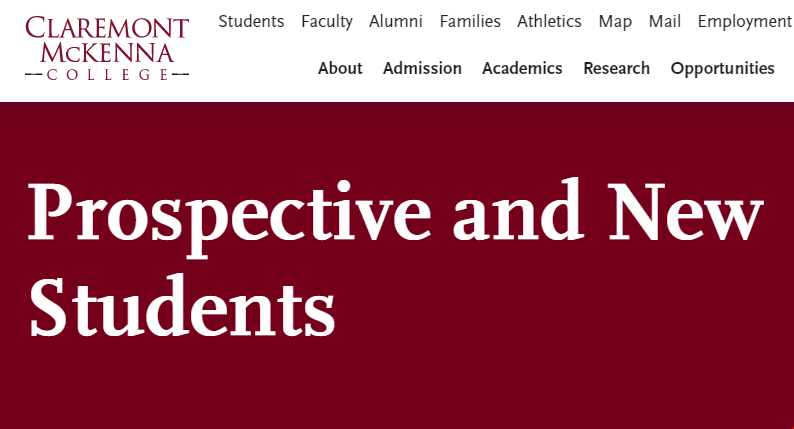
Task: Open the Alumni link
Action: (395, 21)
